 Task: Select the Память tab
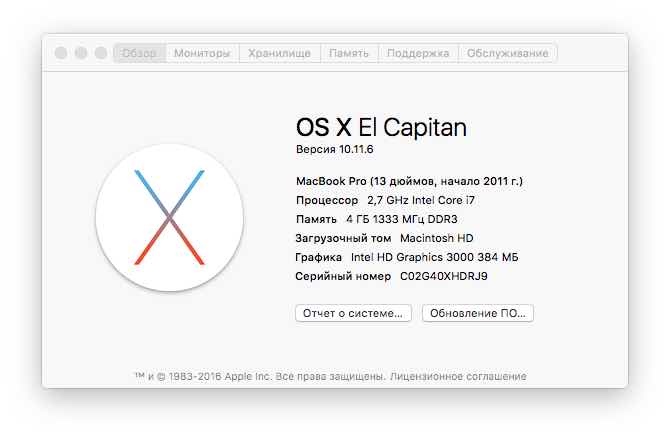[x=349, y=53]
